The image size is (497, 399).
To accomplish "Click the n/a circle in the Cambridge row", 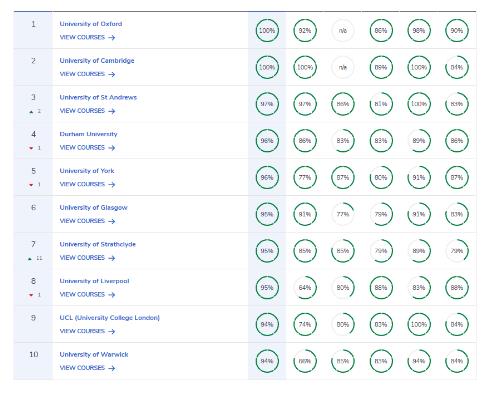I will point(343,67).
